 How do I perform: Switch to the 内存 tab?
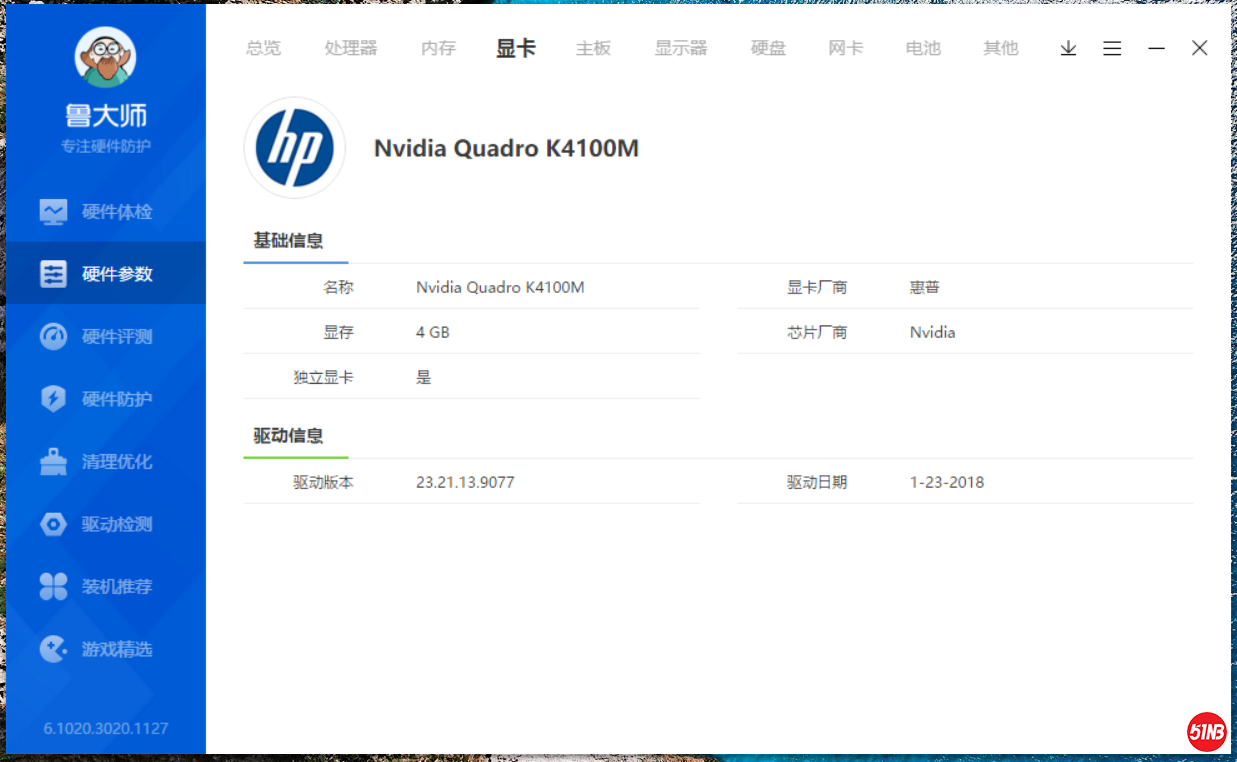click(x=438, y=48)
